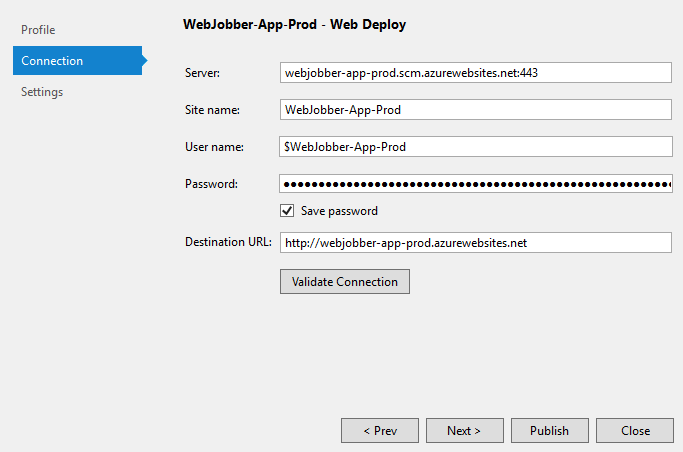Go back with the Prev button
The width and height of the screenshot is (683, 452).
tap(380, 431)
